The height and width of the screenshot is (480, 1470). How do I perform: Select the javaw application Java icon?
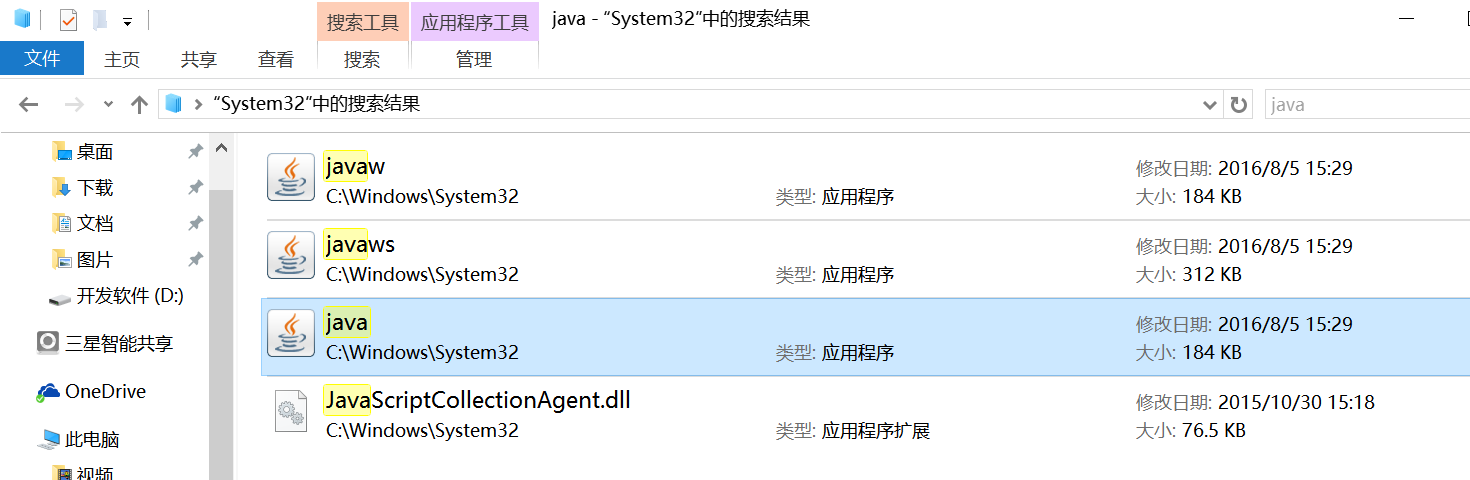click(291, 177)
